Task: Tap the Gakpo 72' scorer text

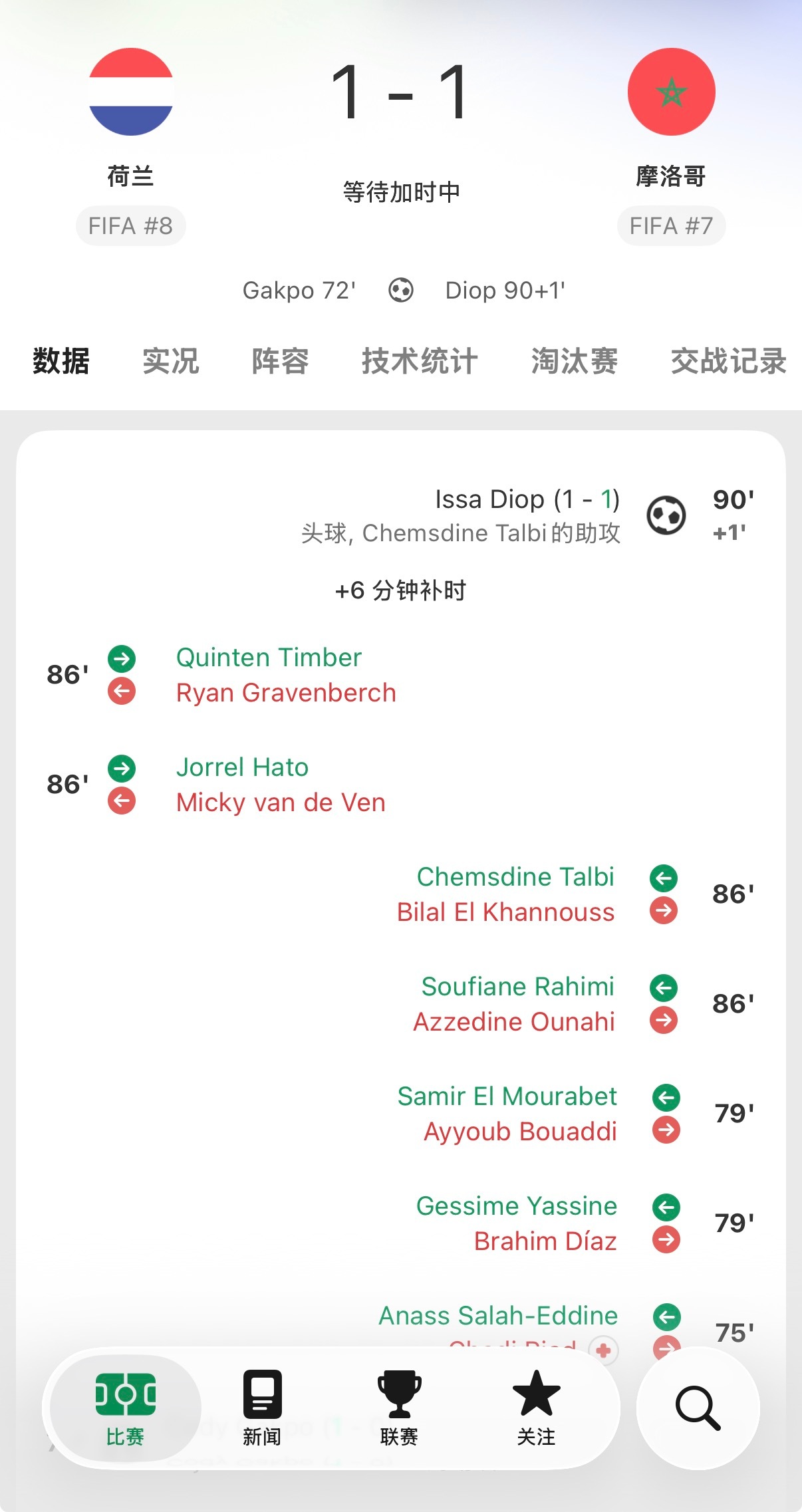Action: pos(299,291)
